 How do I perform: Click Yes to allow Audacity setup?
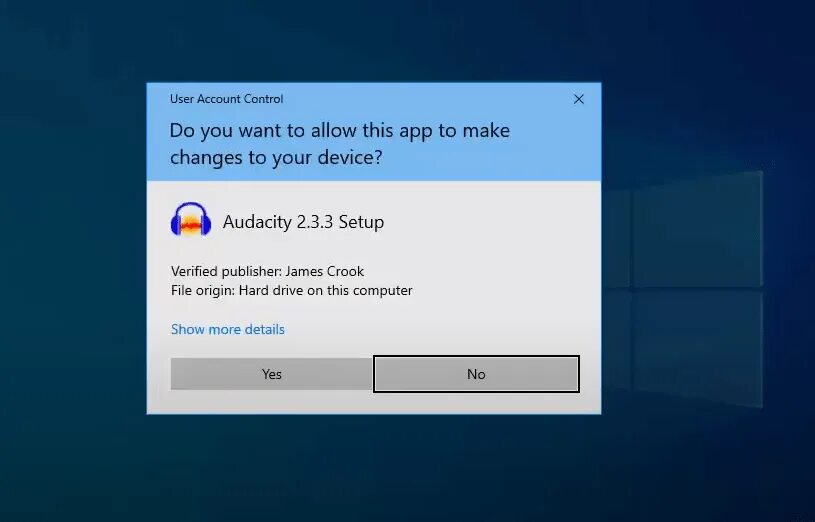tap(271, 374)
